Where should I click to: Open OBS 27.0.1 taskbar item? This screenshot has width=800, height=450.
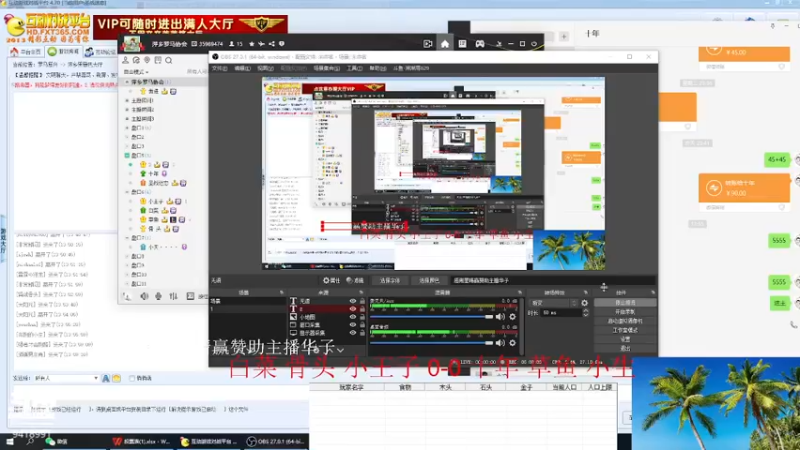(x=275, y=441)
